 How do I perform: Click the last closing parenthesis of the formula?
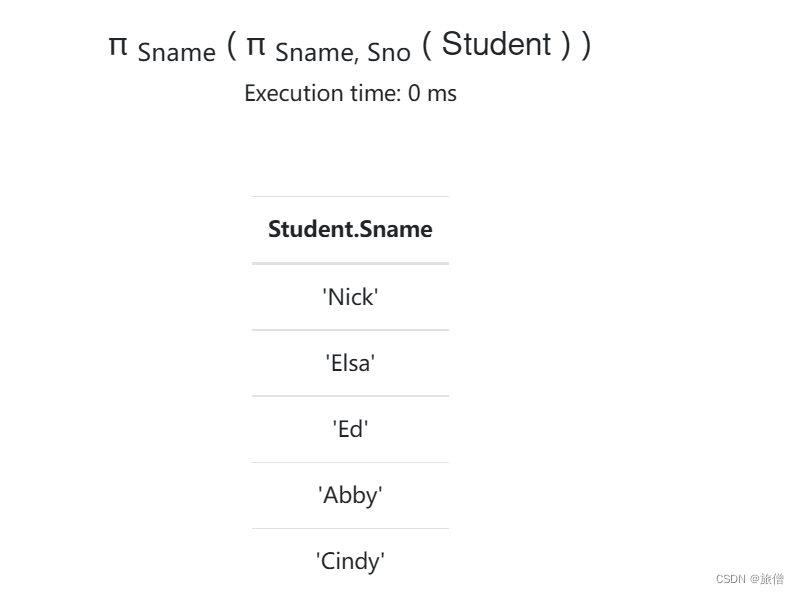585,45
